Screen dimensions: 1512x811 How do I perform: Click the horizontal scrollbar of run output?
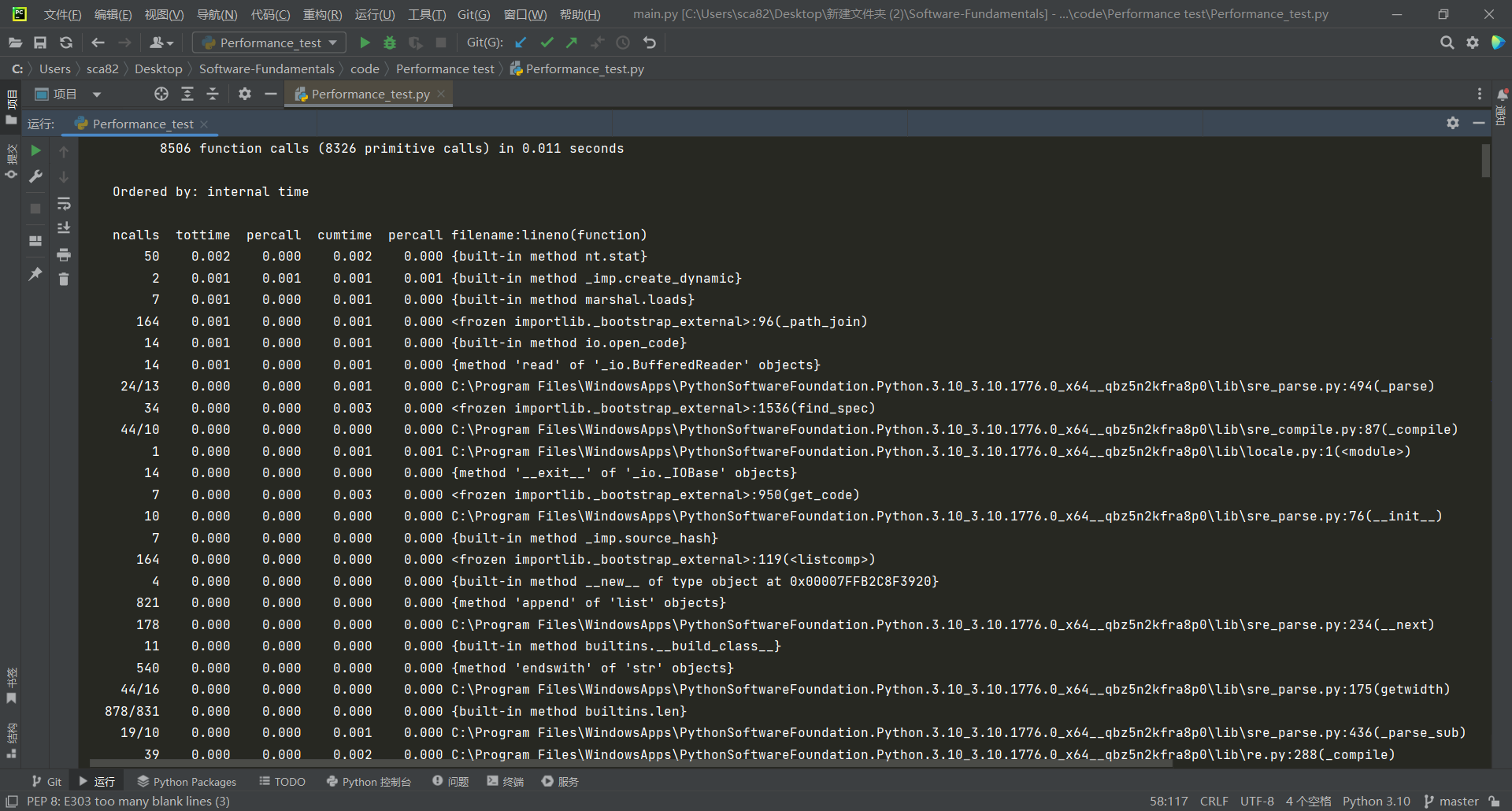tap(630, 762)
